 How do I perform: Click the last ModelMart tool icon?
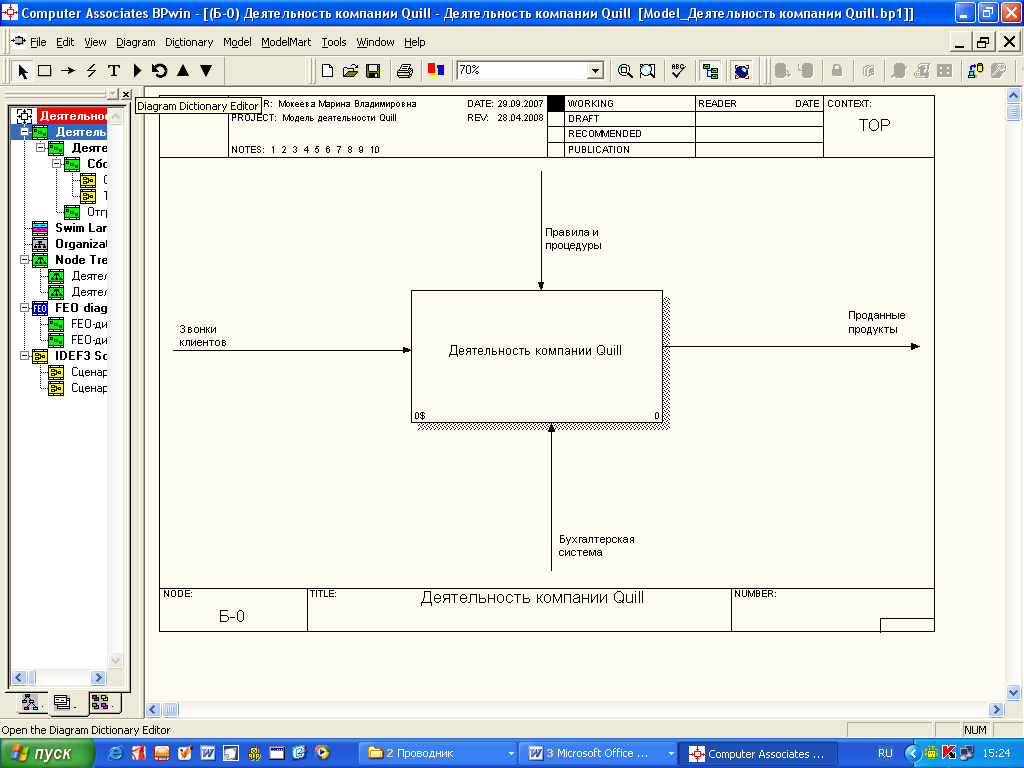(999, 71)
